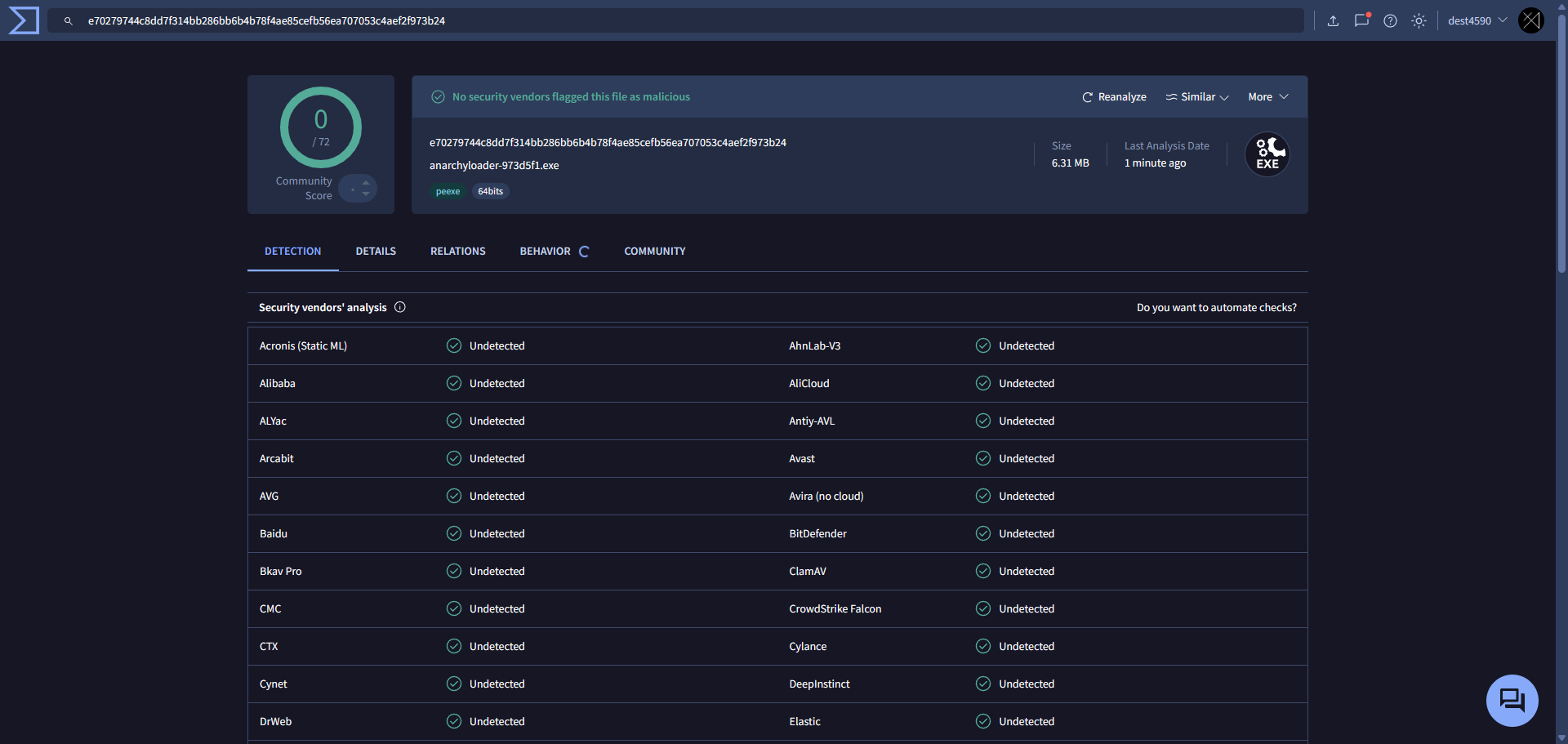Click the Arcabit undetected check icon
This screenshot has height=744, width=1568.
[454, 458]
